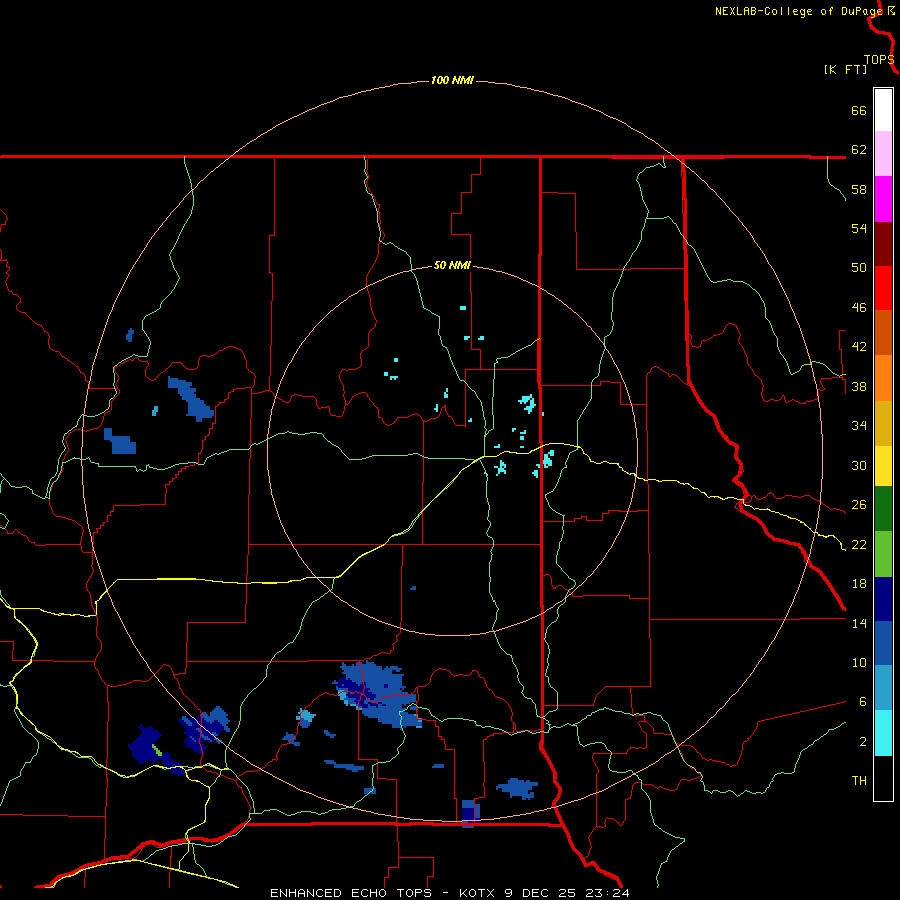This screenshot has width=900, height=900.
Task: Click the "[K FT]" units label
Action: (x=845, y=69)
